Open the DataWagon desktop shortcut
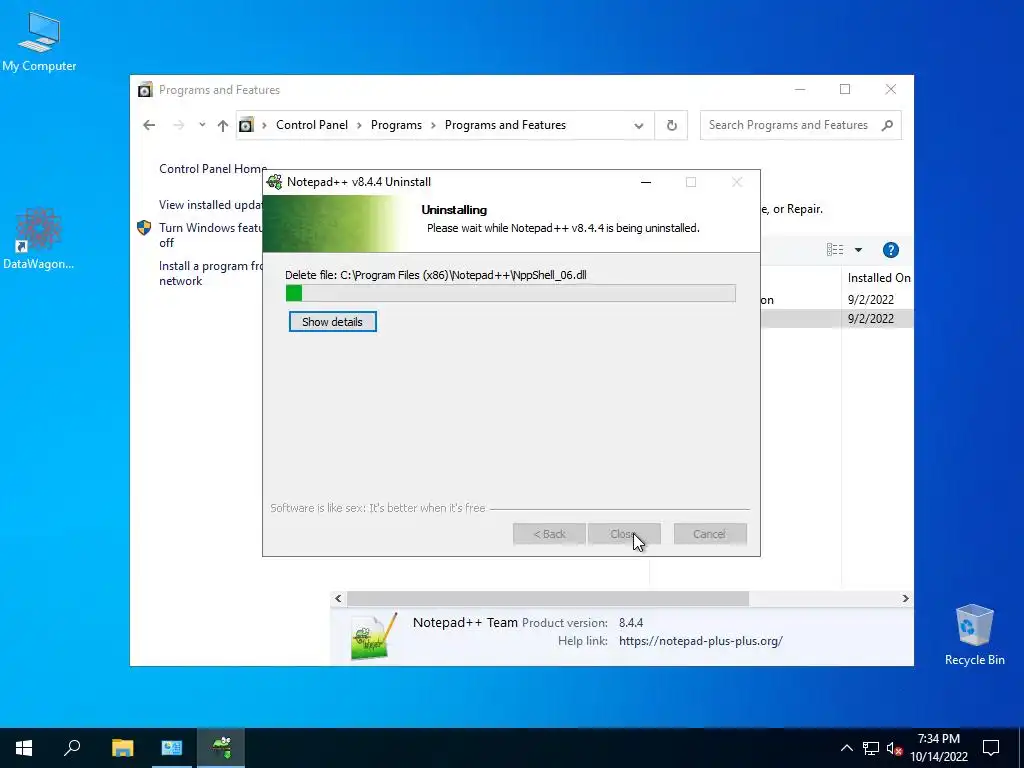Screen dimensions: 1024x768 coord(39,238)
